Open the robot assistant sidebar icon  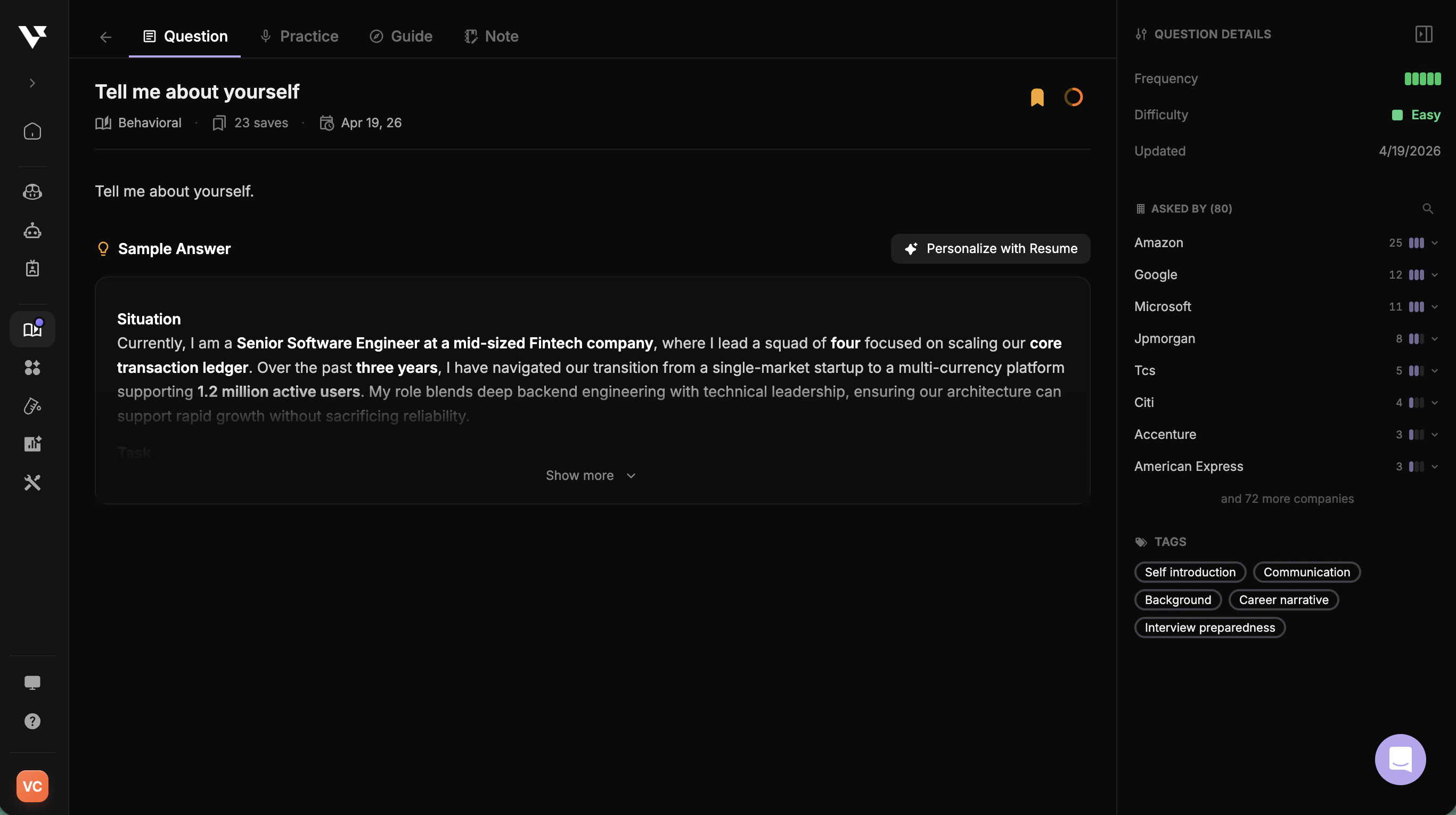tap(32, 230)
